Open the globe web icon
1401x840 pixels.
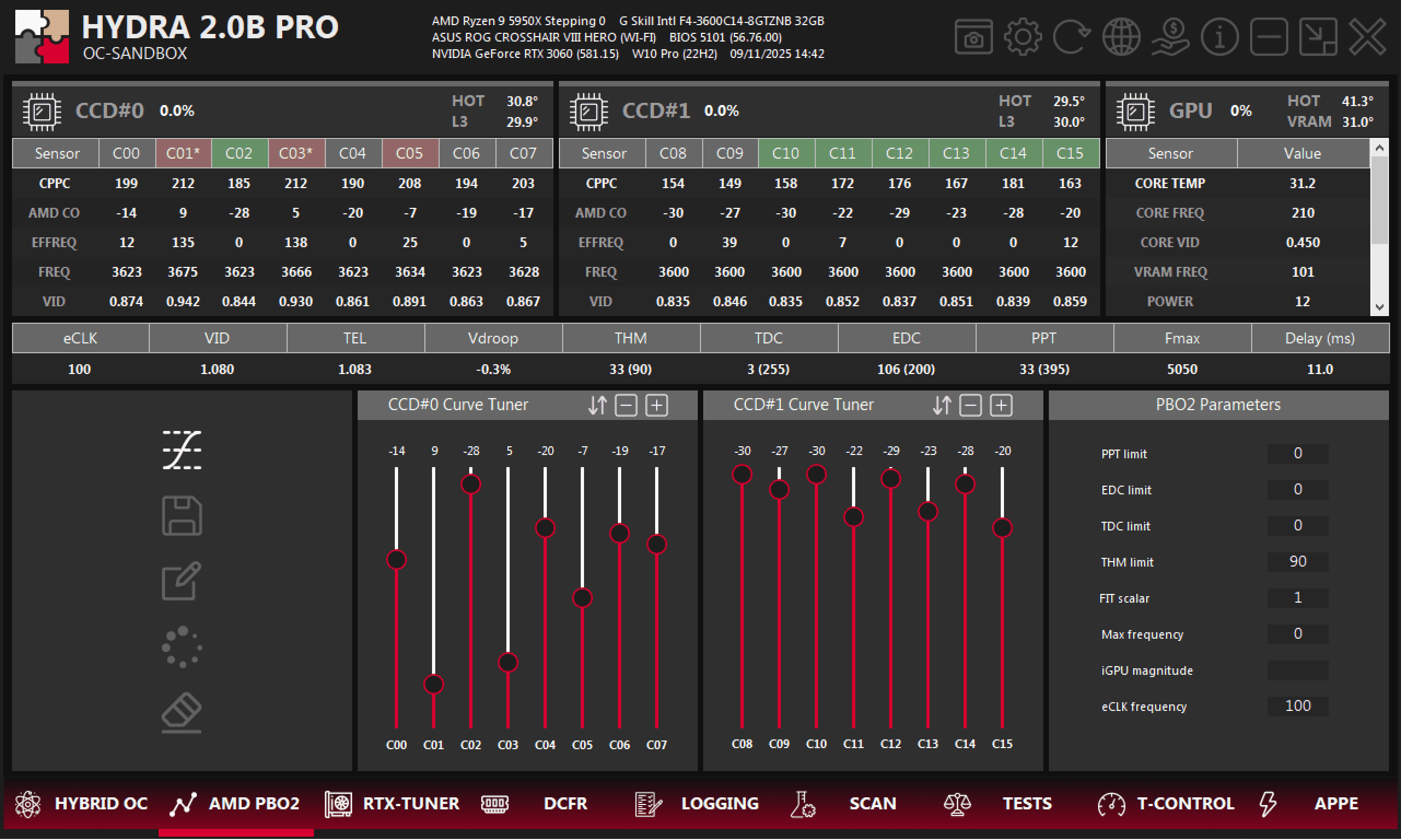pyautogui.click(x=1121, y=37)
